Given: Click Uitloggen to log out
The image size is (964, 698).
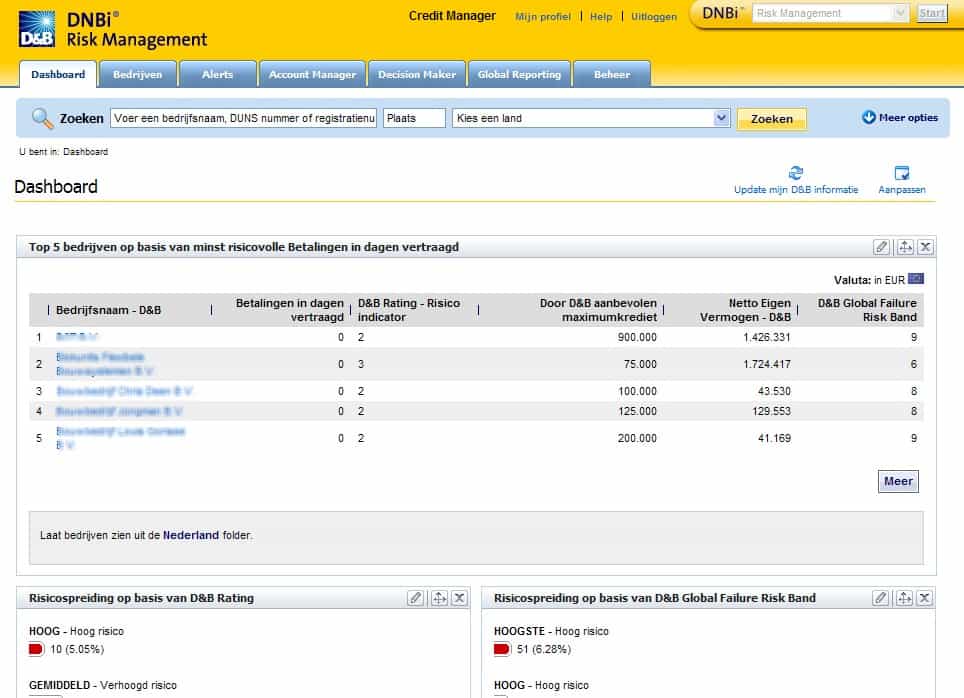Looking at the screenshot, I should click(x=654, y=17).
